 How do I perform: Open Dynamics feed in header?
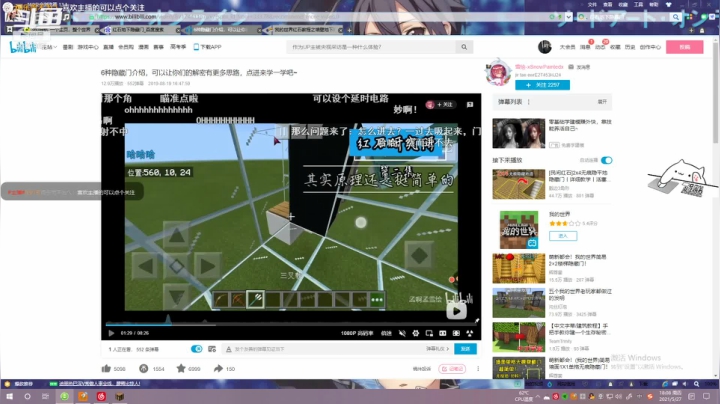[600, 47]
